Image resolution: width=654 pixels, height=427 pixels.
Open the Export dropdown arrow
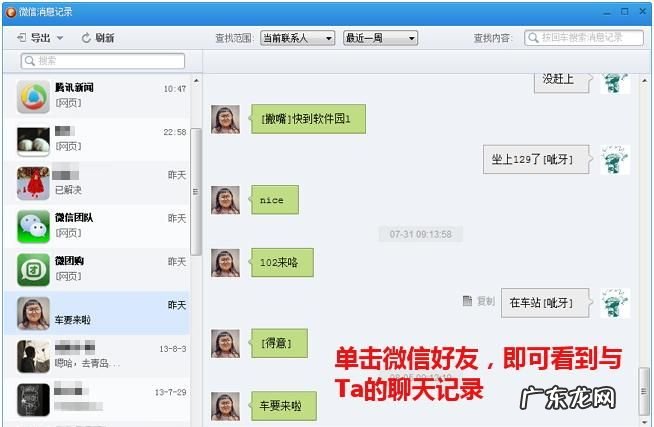(60, 38)
